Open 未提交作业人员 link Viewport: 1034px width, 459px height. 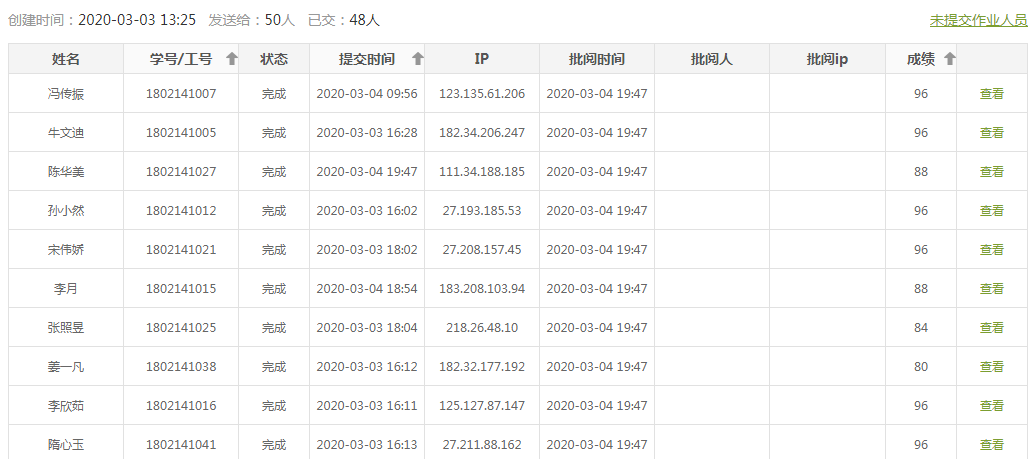pos(978,20)
